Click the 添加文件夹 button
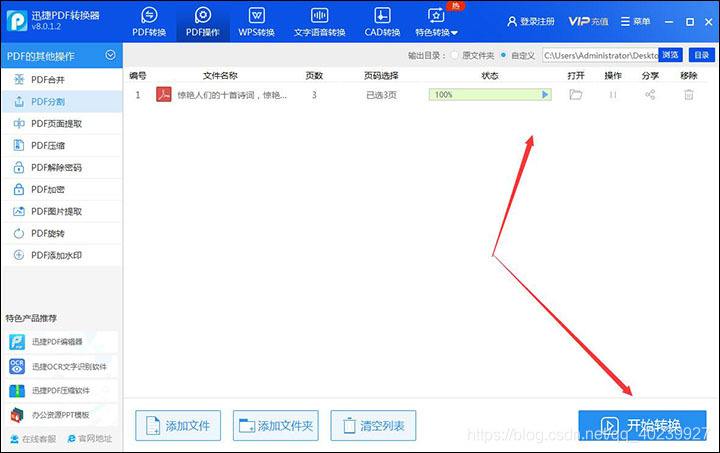This screenshot has height=453, width=720. coord(276,425)
